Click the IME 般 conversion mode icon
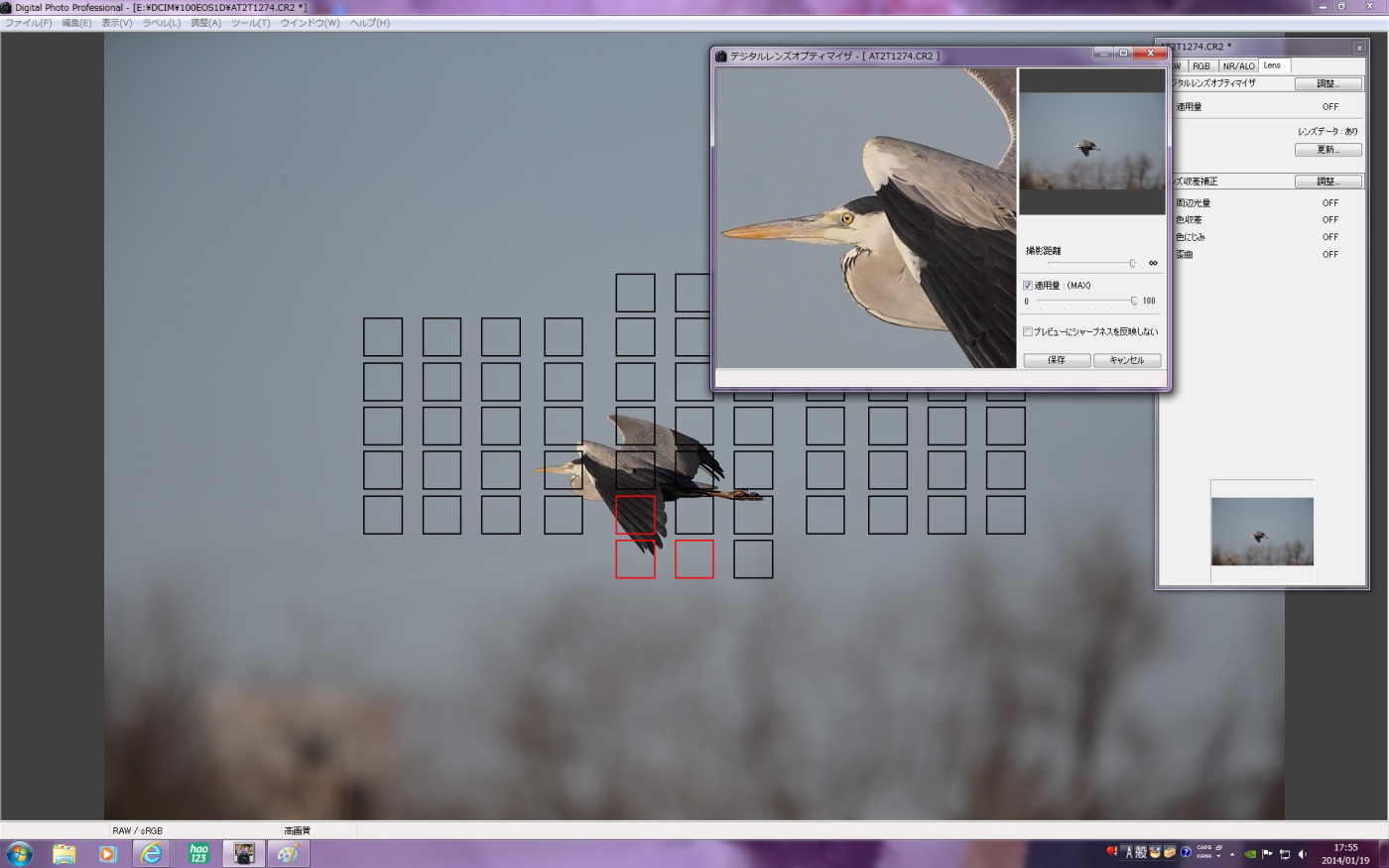The image size is (1389, 868). pyautogui.click(x=1141, y=852)
